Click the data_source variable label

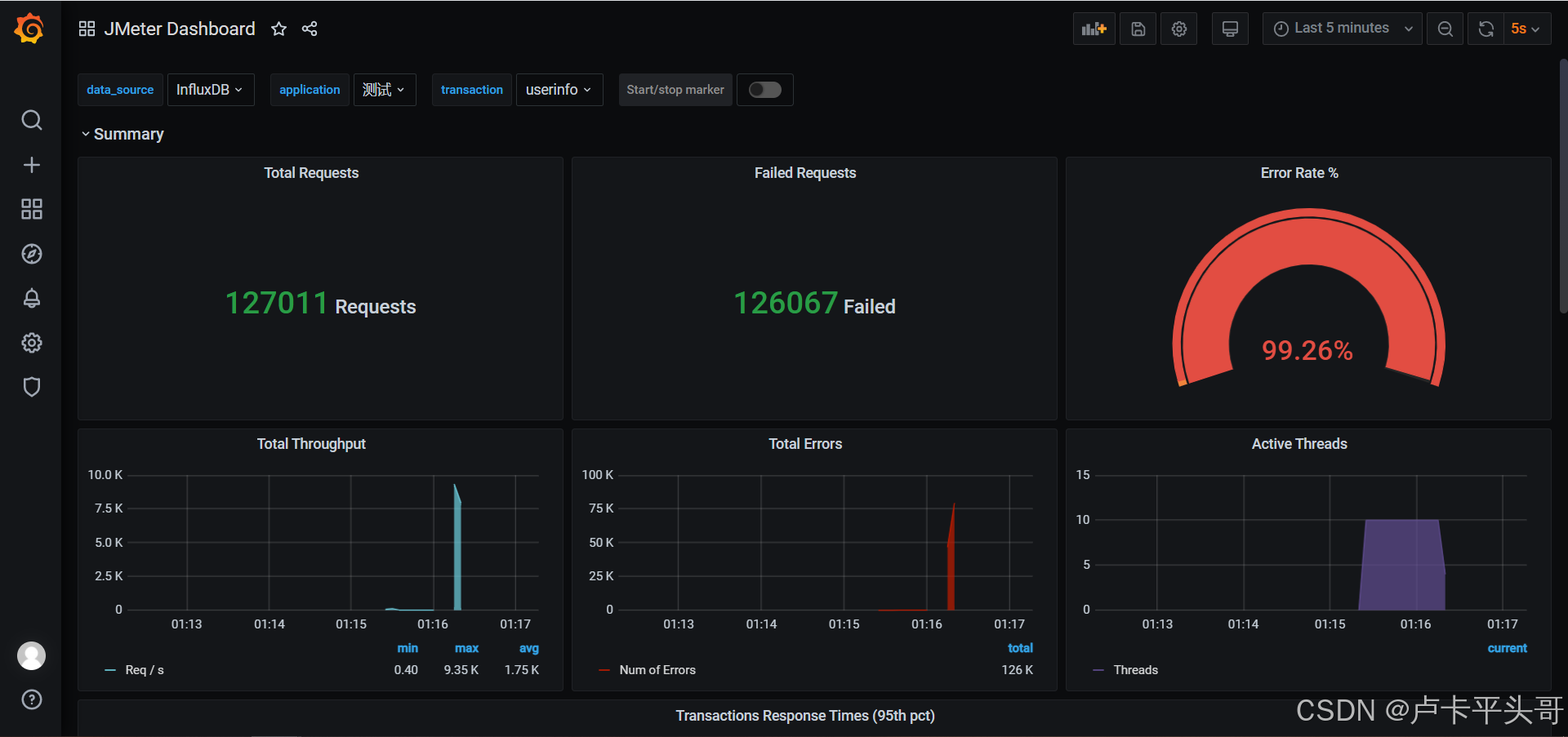[120, 90]
